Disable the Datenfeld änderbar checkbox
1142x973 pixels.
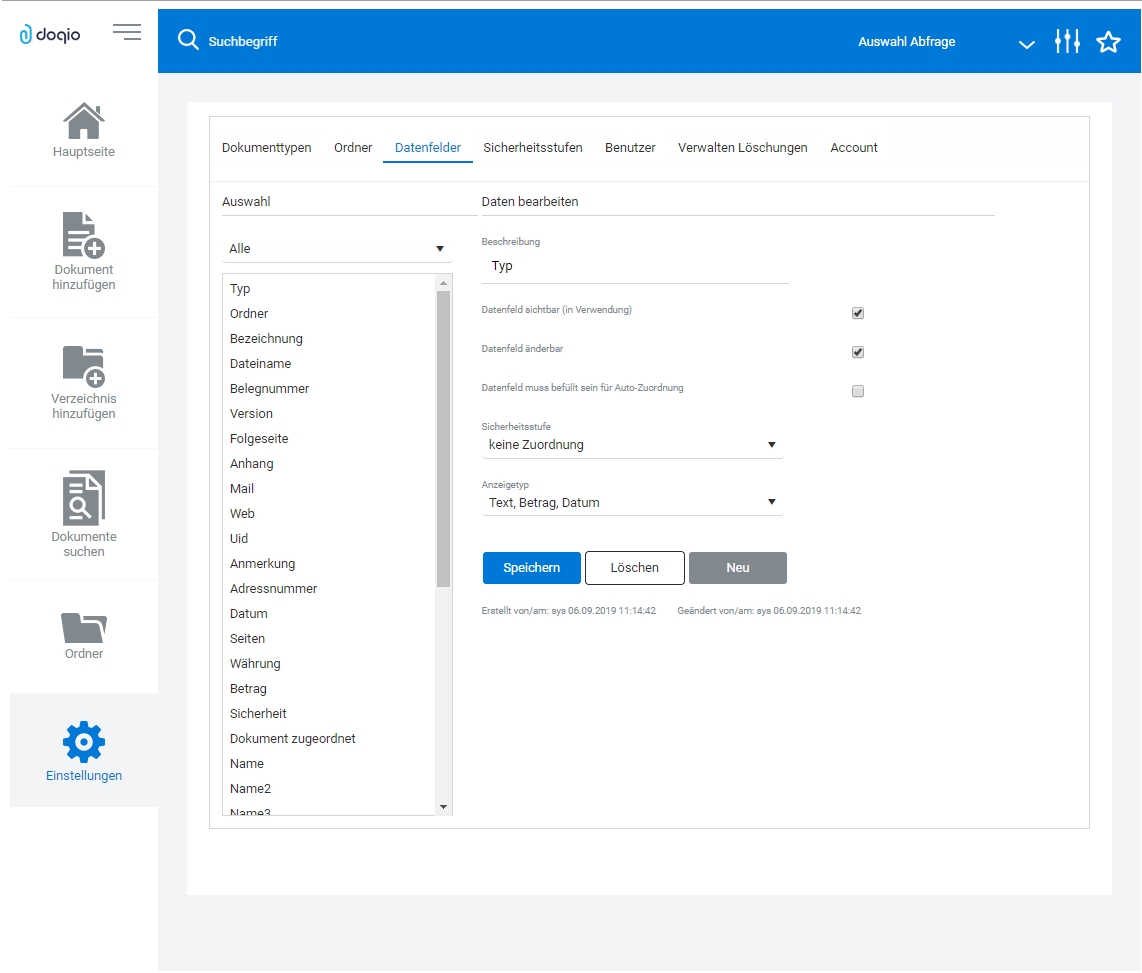857,352
